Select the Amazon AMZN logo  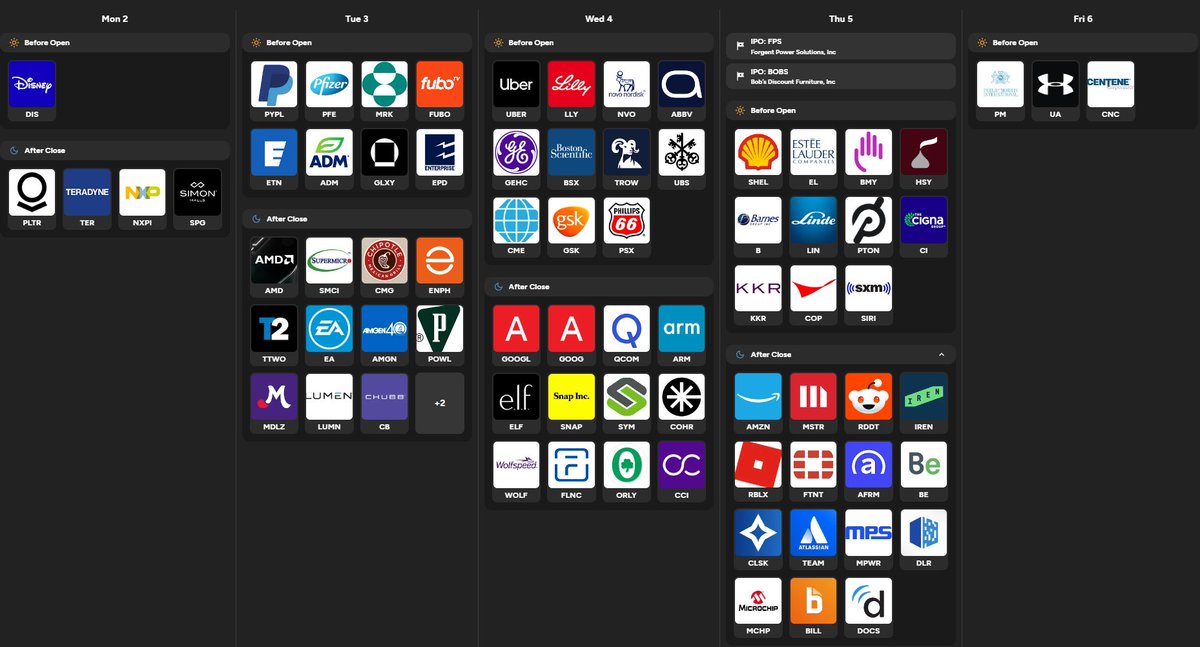pyautogui.click(x=758, y=396)
